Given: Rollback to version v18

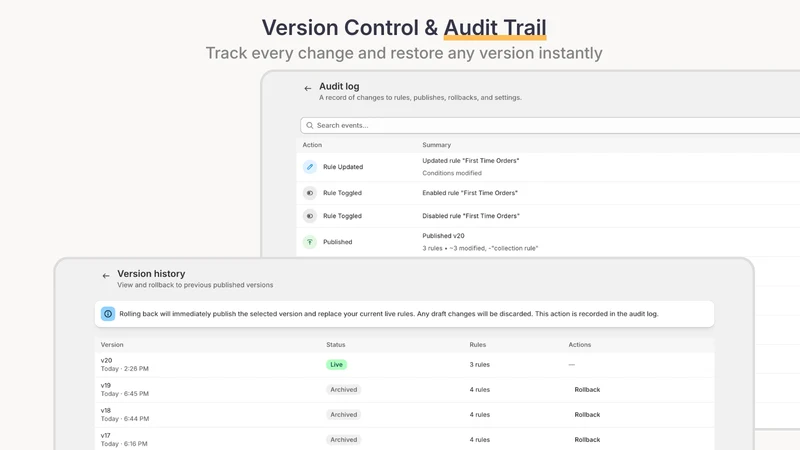Looking at the screenshot, I should (x=587, y=414).
